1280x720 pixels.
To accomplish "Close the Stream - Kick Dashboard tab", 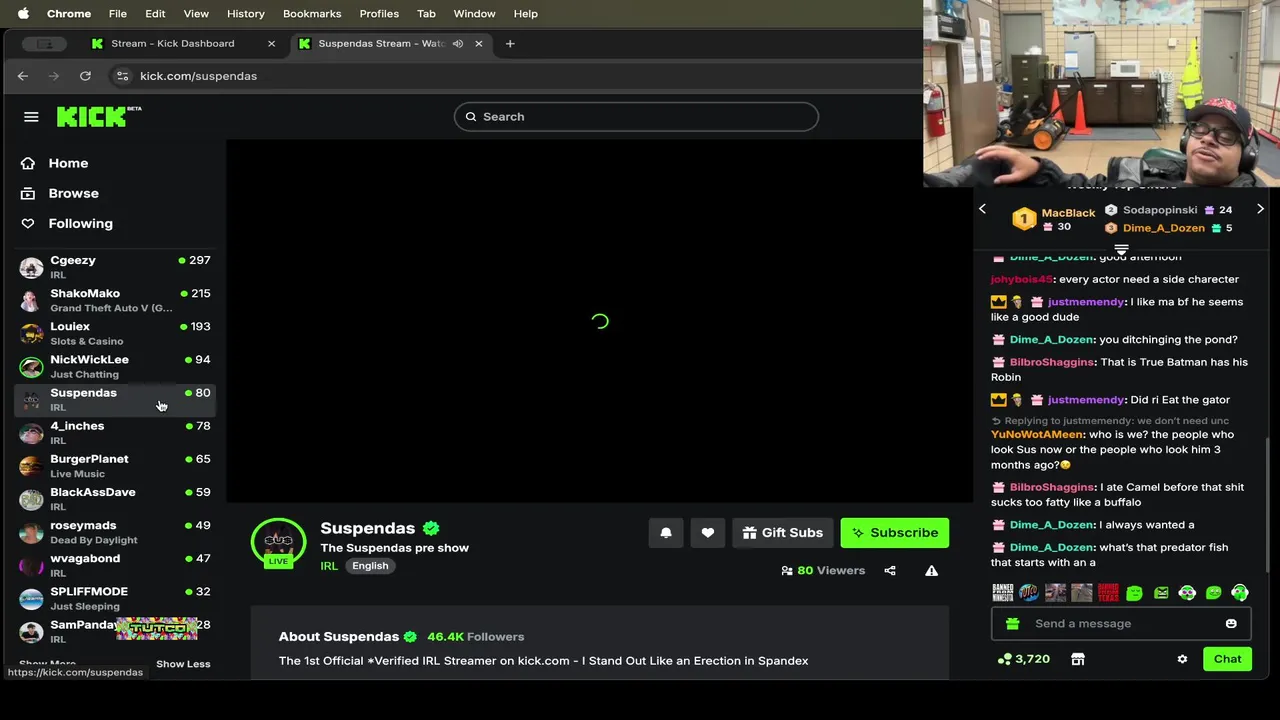I will pos(271,43).
